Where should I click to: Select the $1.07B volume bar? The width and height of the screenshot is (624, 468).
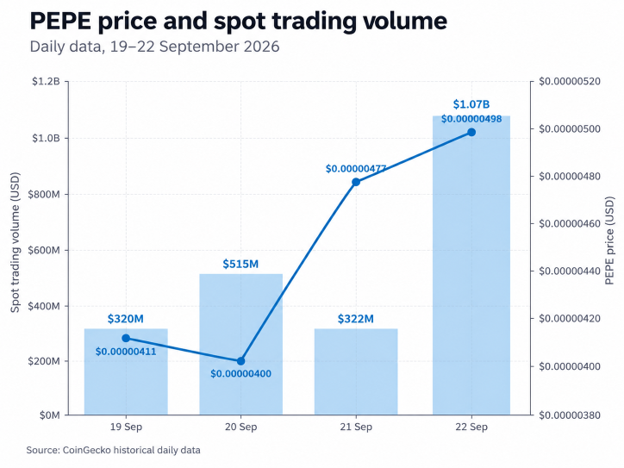pos(471,265)
